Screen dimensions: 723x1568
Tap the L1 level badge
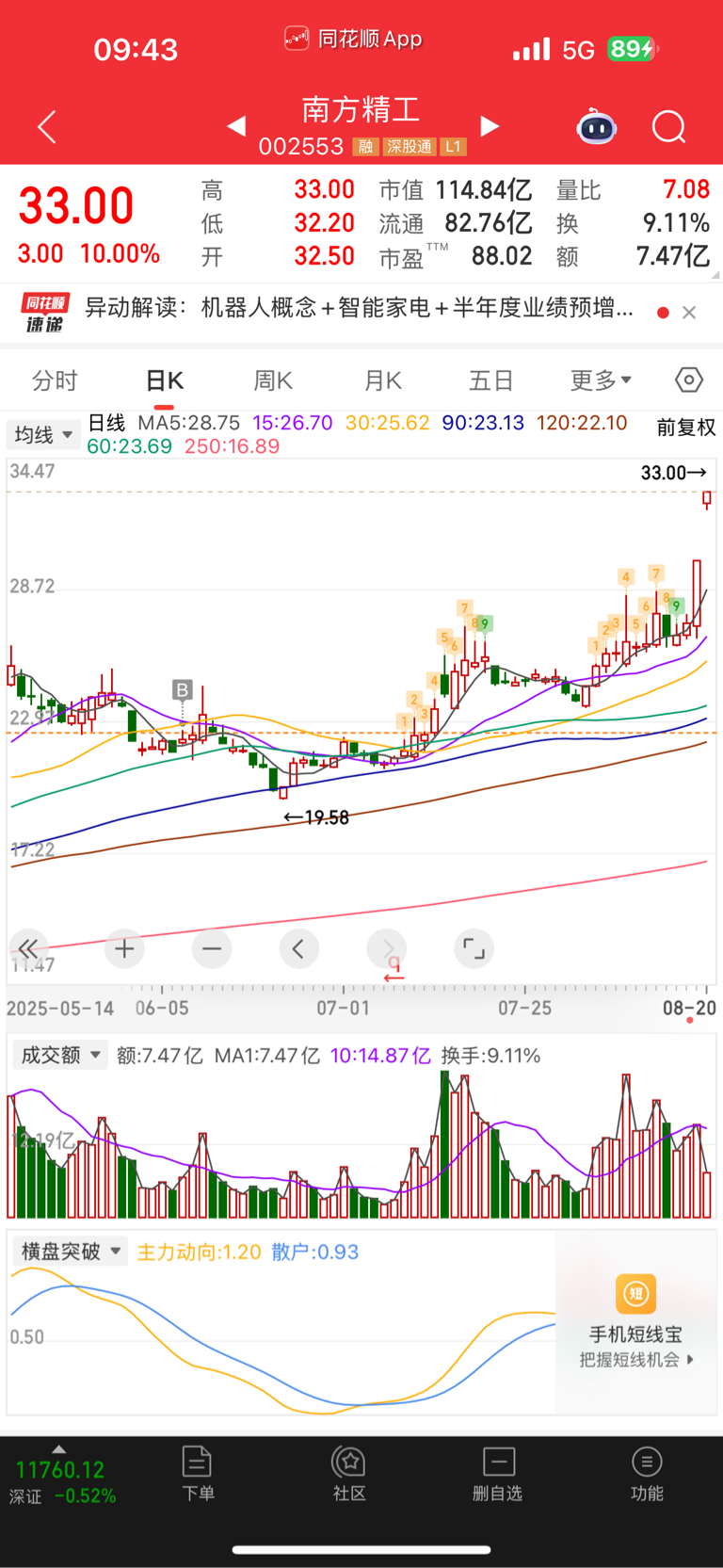coord(454,147)
